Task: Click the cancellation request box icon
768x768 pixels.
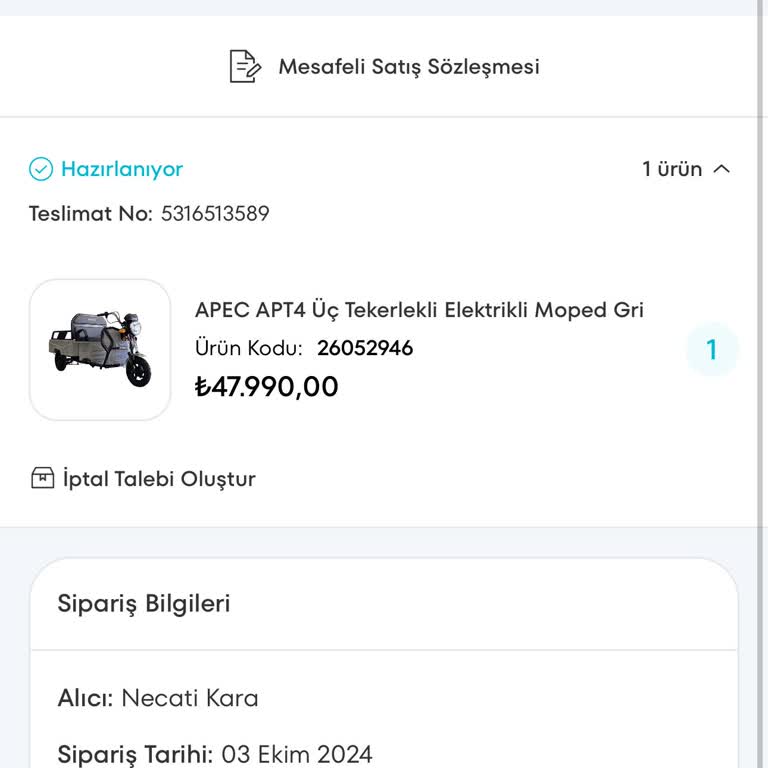Action: pyautogui.click(x=42, y=478)
